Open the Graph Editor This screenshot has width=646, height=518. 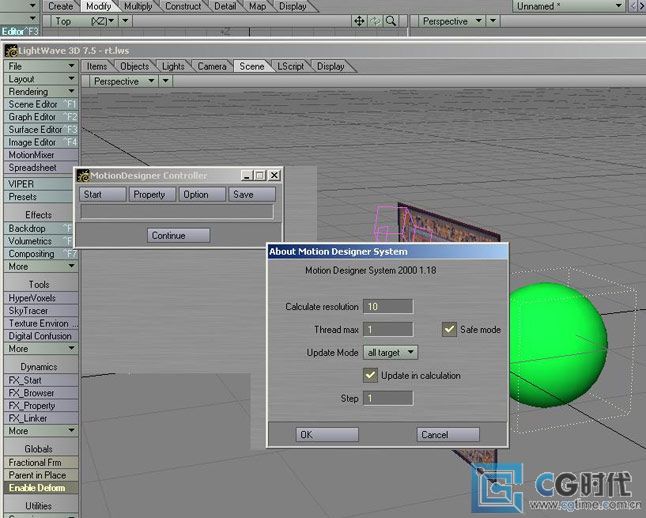pyautogui.click(x=41, y=117)
